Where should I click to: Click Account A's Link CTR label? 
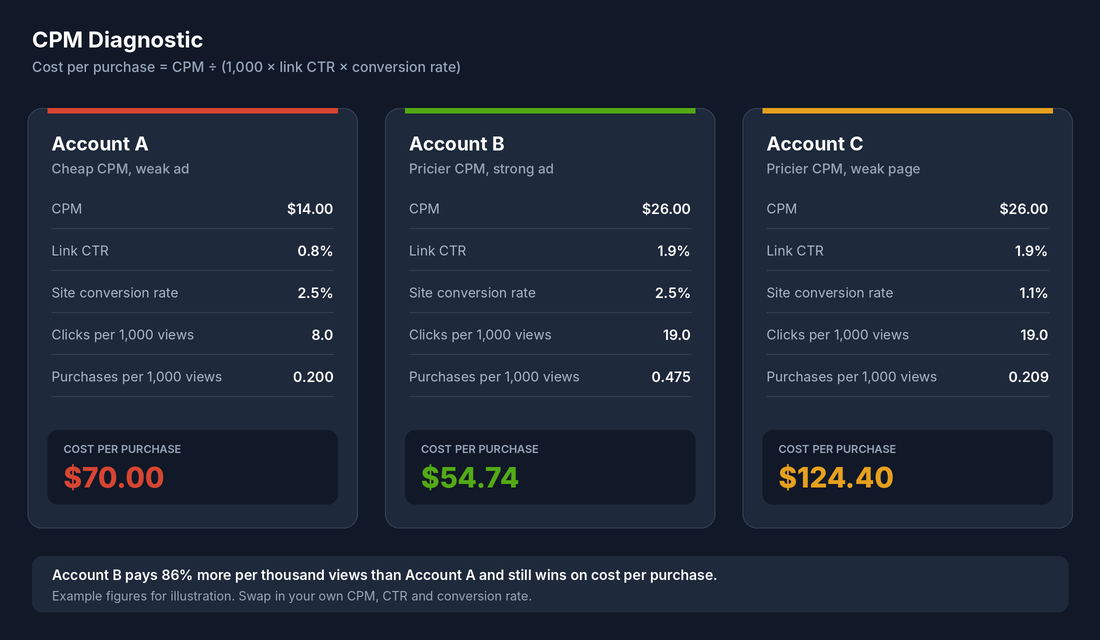80,251
